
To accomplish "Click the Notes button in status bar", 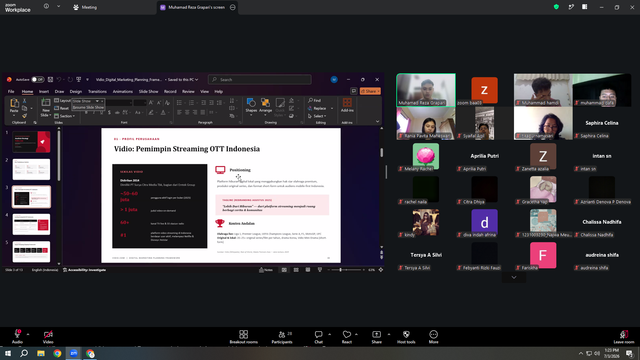I will (x=266, y=270).
